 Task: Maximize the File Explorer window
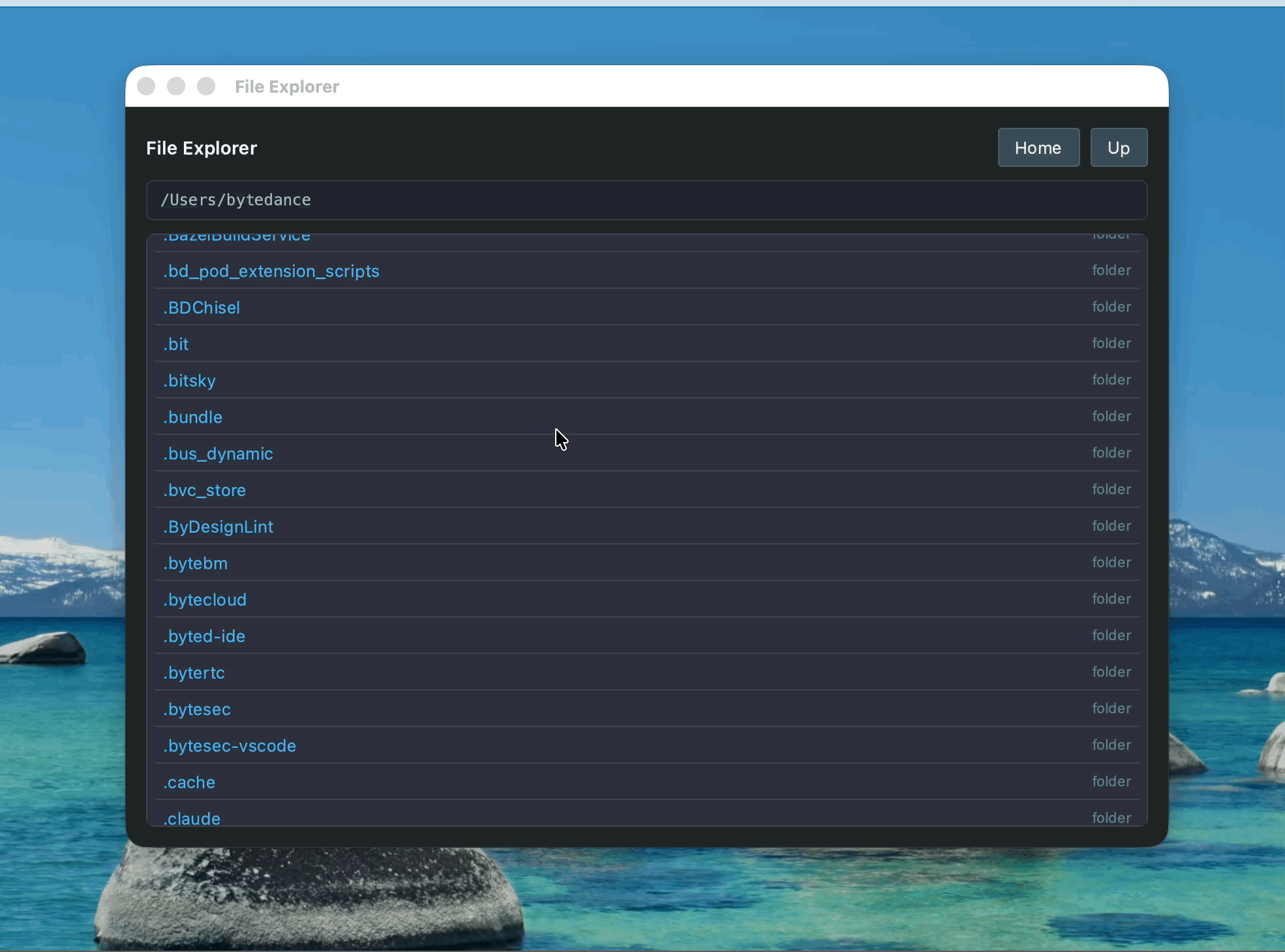coord(206,86)
